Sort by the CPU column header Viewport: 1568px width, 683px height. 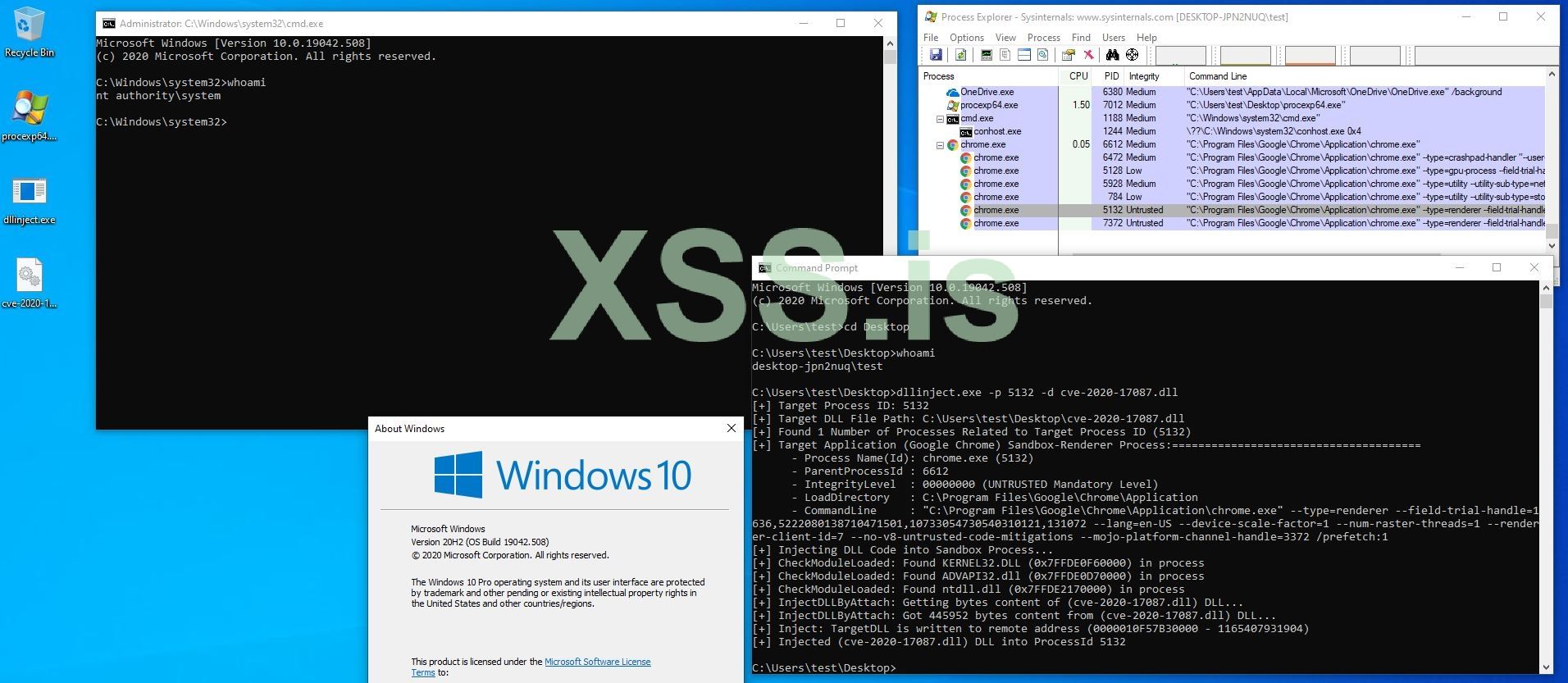pyautogui.click(x=1076, y=76)
